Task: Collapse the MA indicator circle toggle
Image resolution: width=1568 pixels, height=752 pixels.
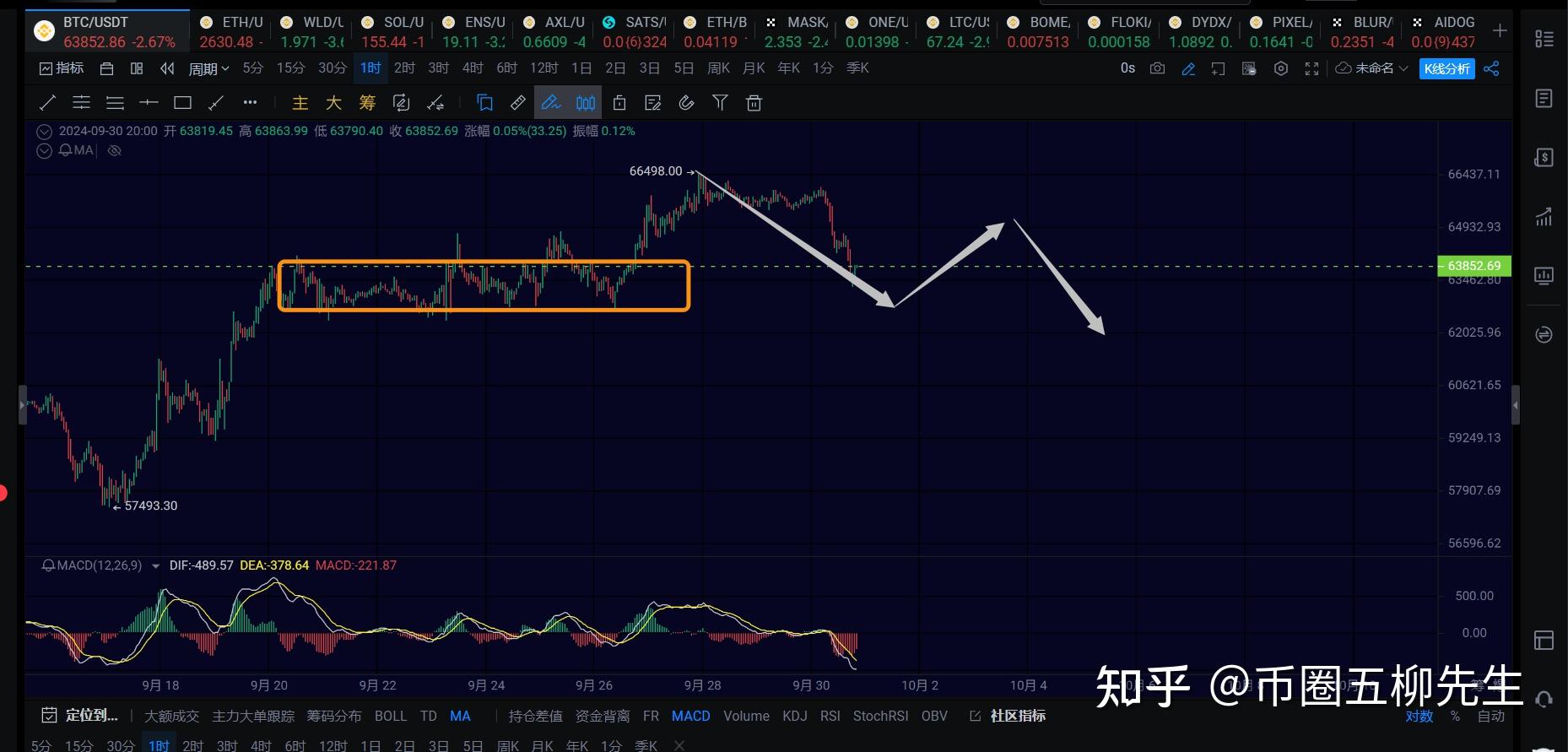Action: (45, 150)
